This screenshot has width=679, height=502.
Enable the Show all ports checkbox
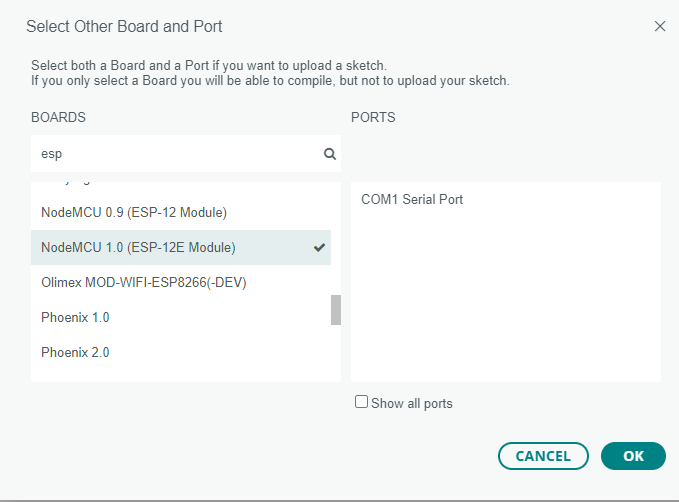coord(362,402)
